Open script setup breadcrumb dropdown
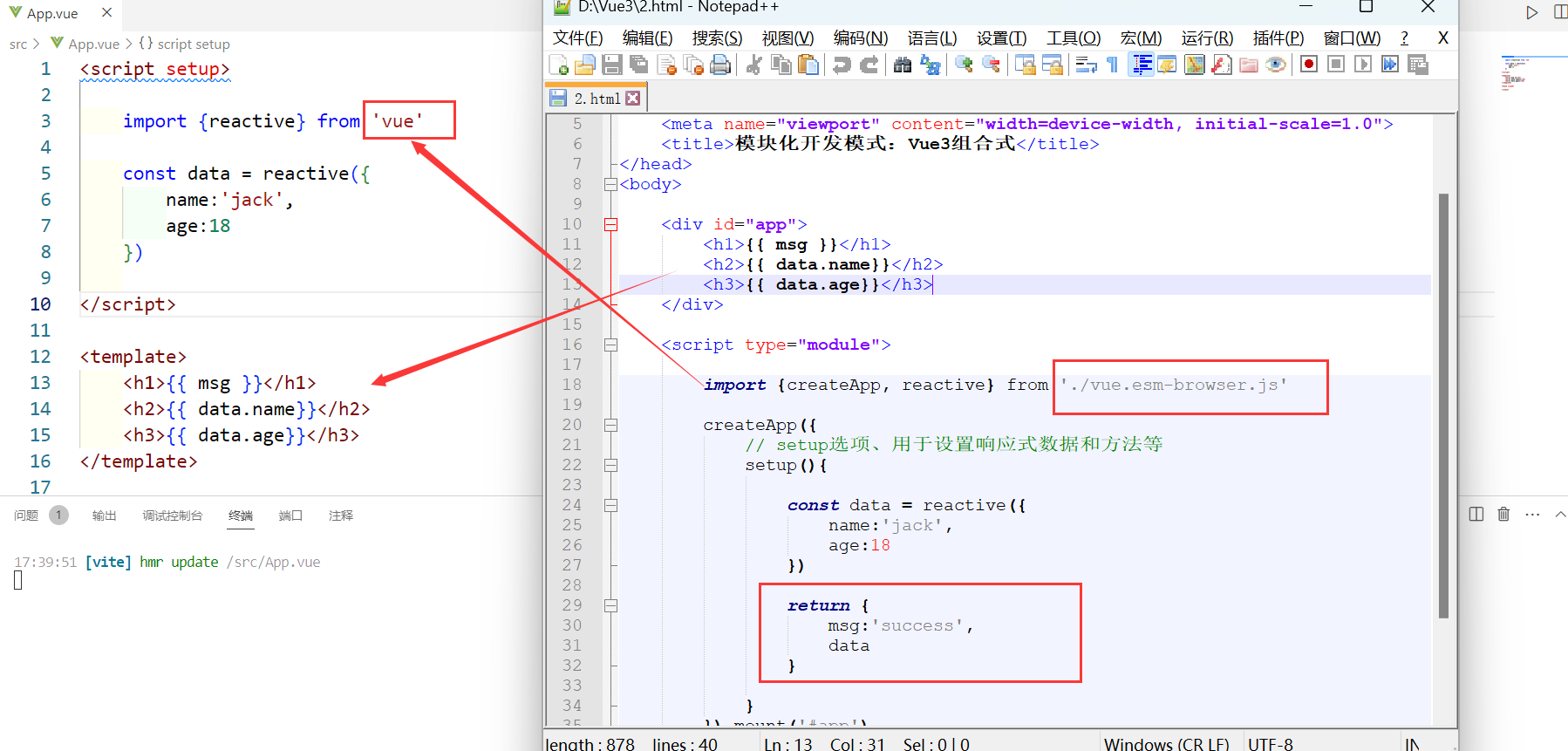Screen dimensions: 1568x751 pyautogui.click(x=184, y=44)
